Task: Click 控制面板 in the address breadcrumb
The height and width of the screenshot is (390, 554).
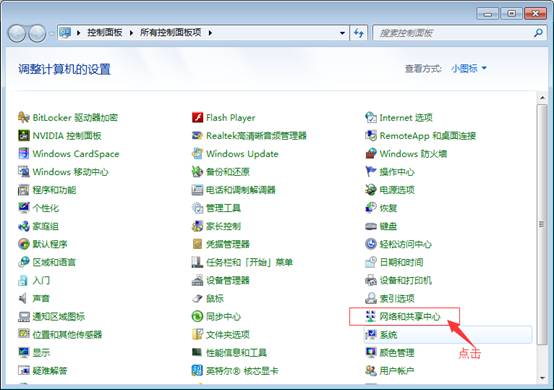Action: coord(105,32)
